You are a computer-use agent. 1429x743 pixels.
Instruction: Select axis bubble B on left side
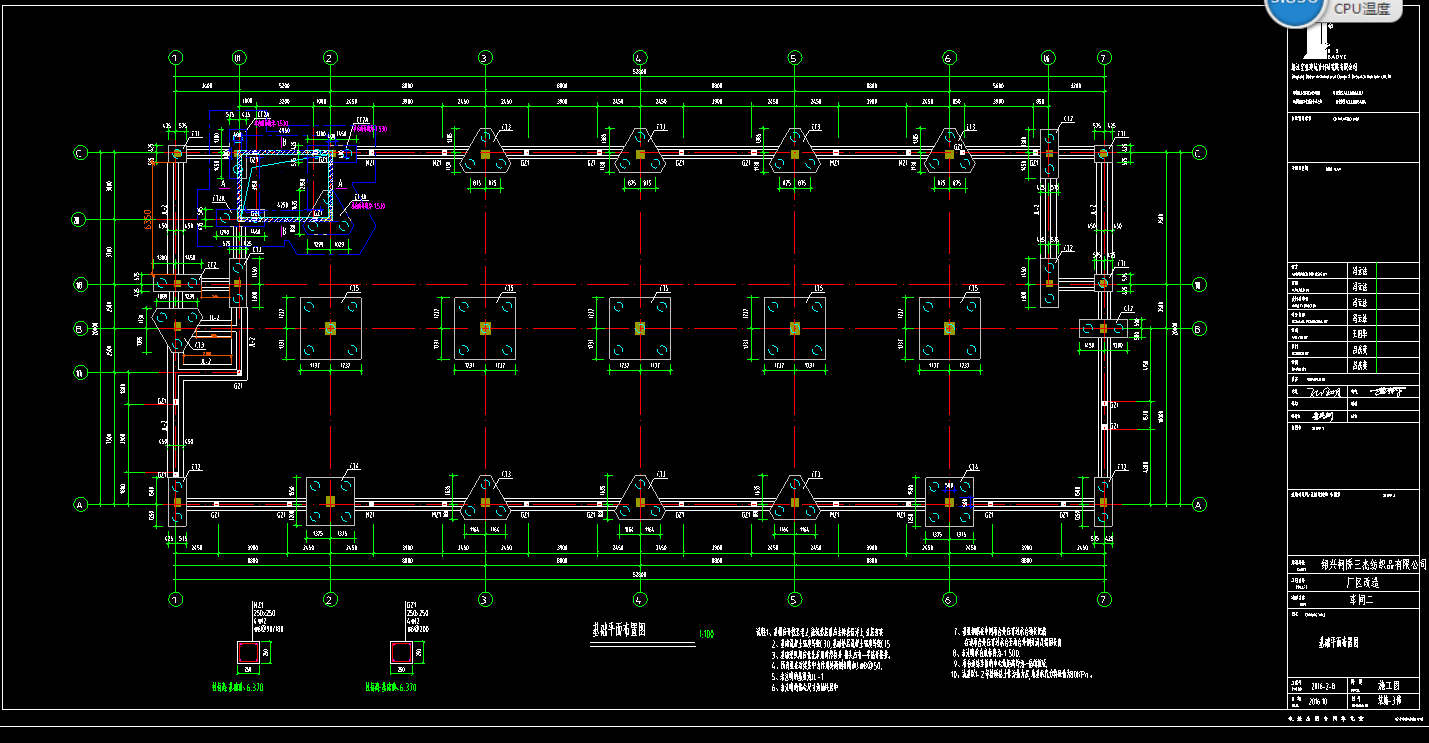point(79,328)
